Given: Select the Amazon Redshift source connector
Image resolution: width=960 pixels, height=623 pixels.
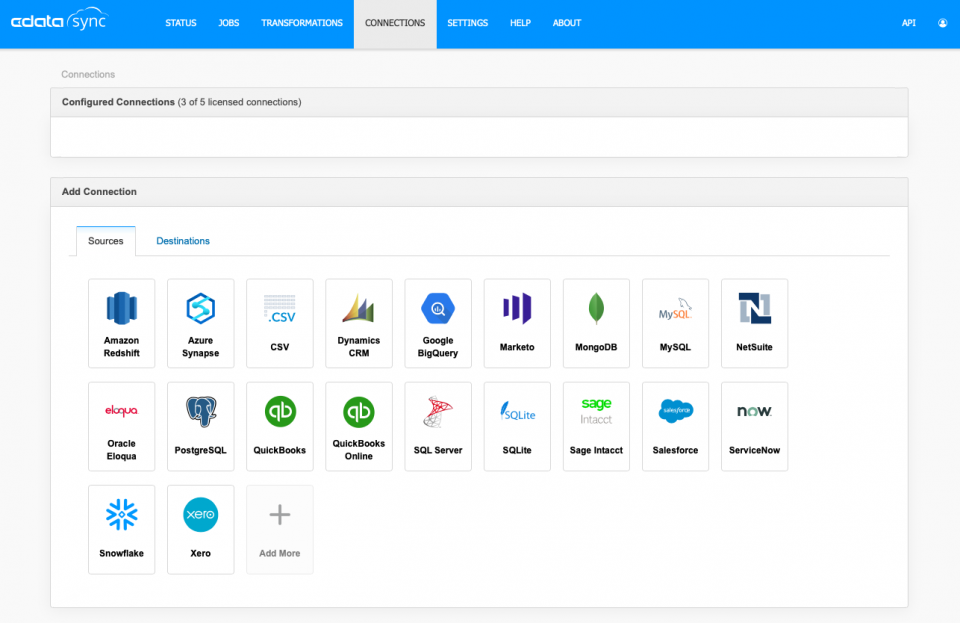Looking at the screenshot, I should point(121,323).
